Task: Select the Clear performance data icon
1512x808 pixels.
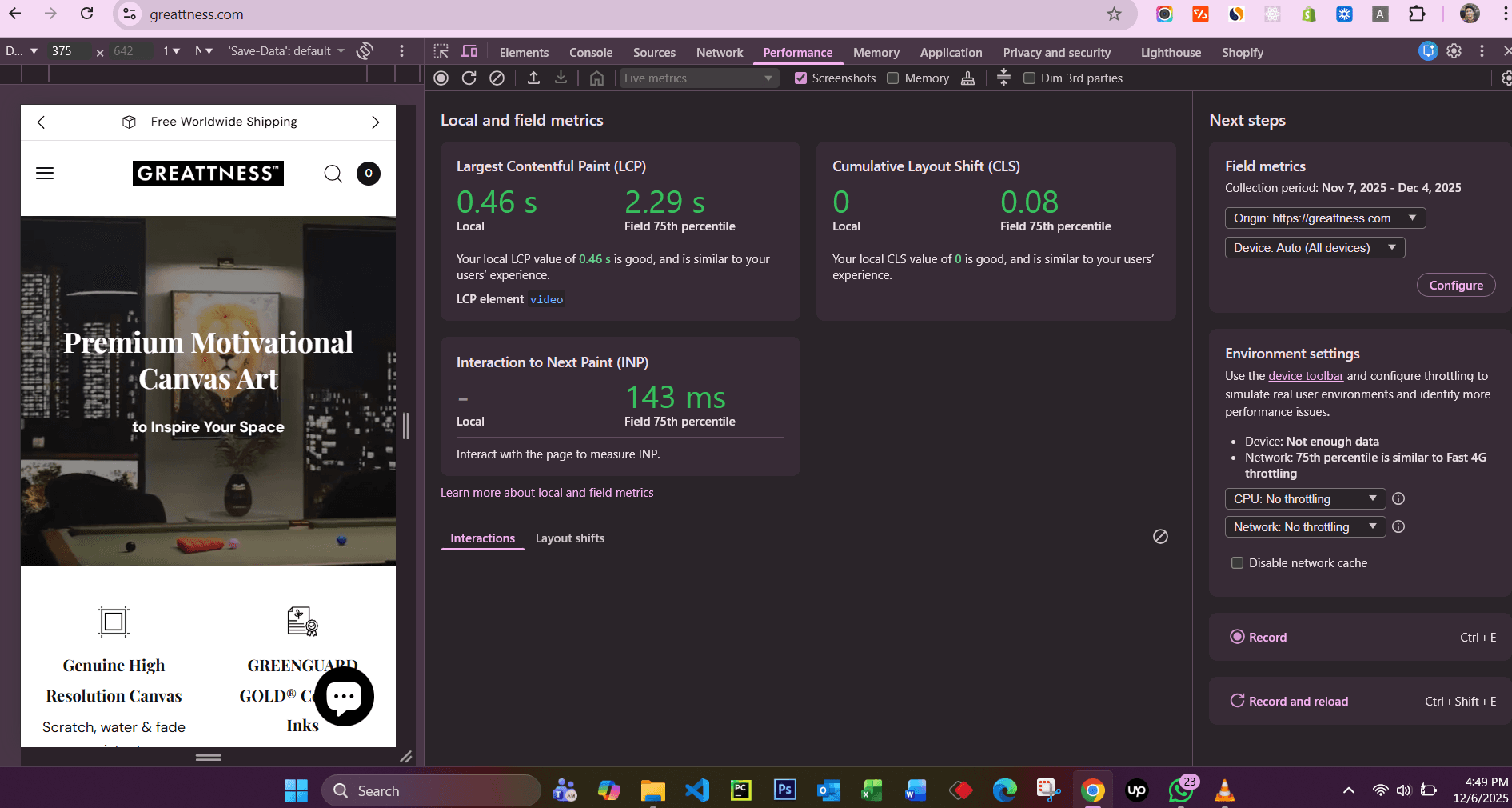Action: [497, 78]
